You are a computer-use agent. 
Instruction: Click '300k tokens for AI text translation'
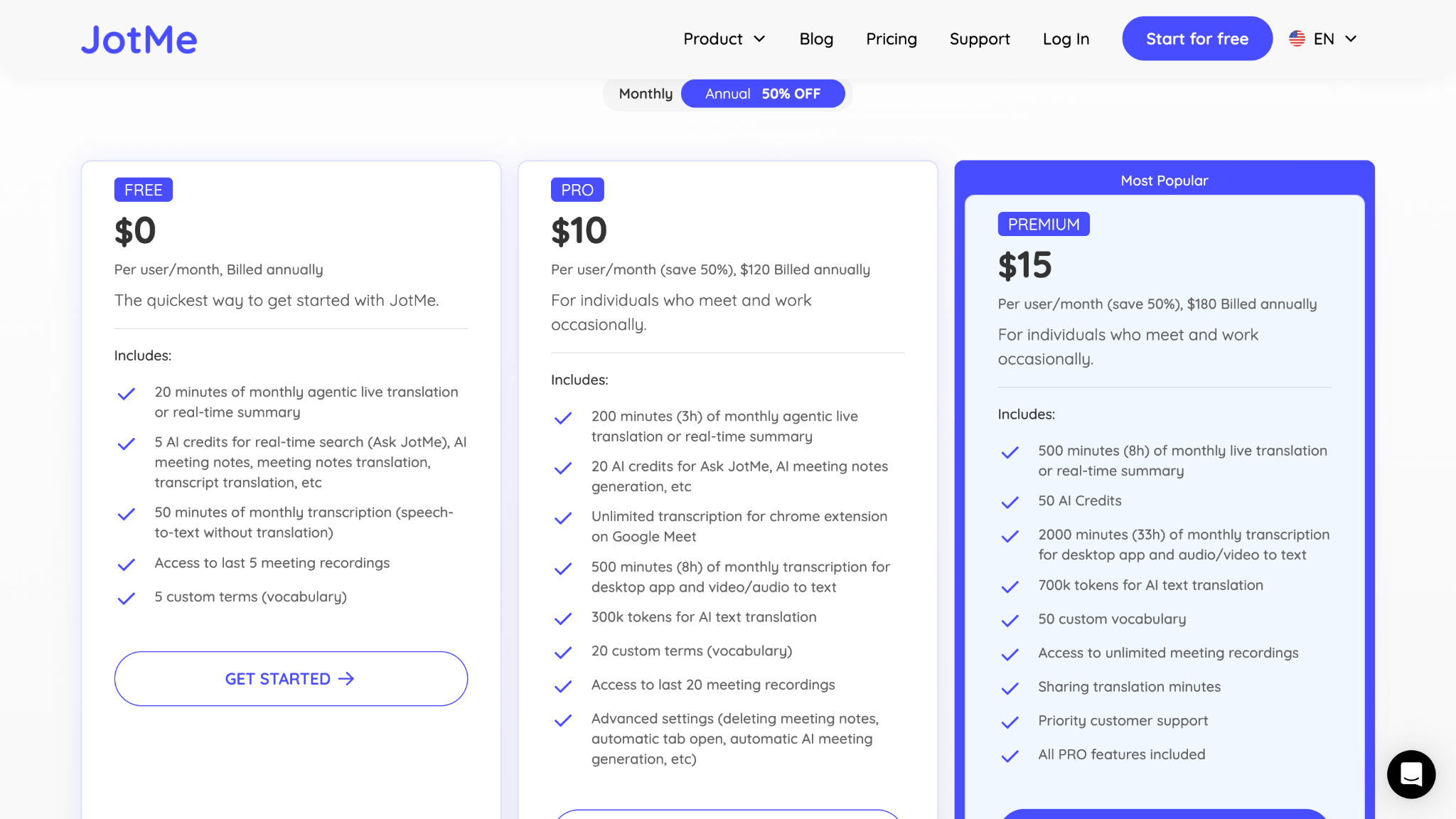(x=704, y=617)
